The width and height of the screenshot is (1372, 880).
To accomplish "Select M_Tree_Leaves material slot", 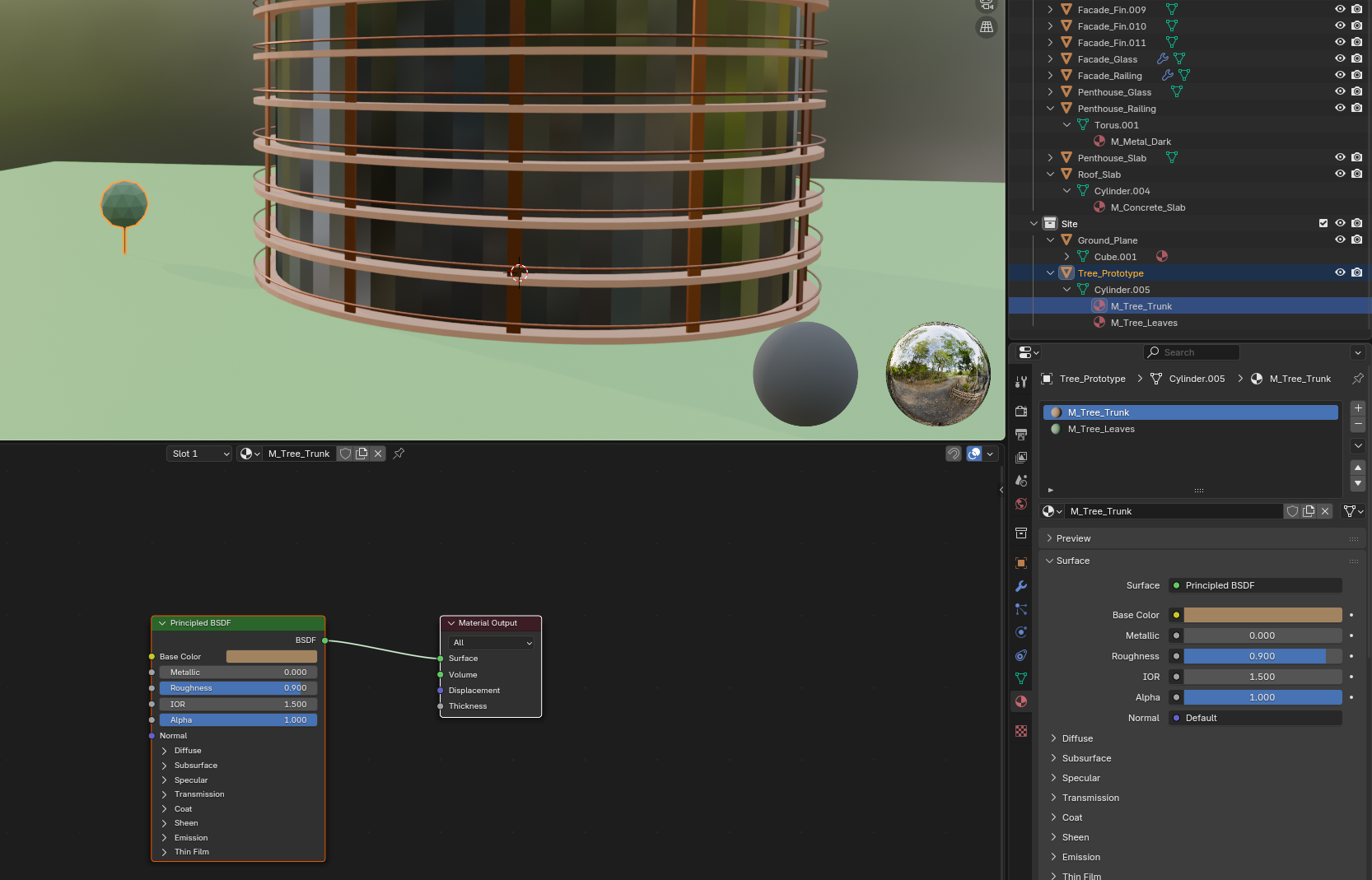I will (1190, 429).
